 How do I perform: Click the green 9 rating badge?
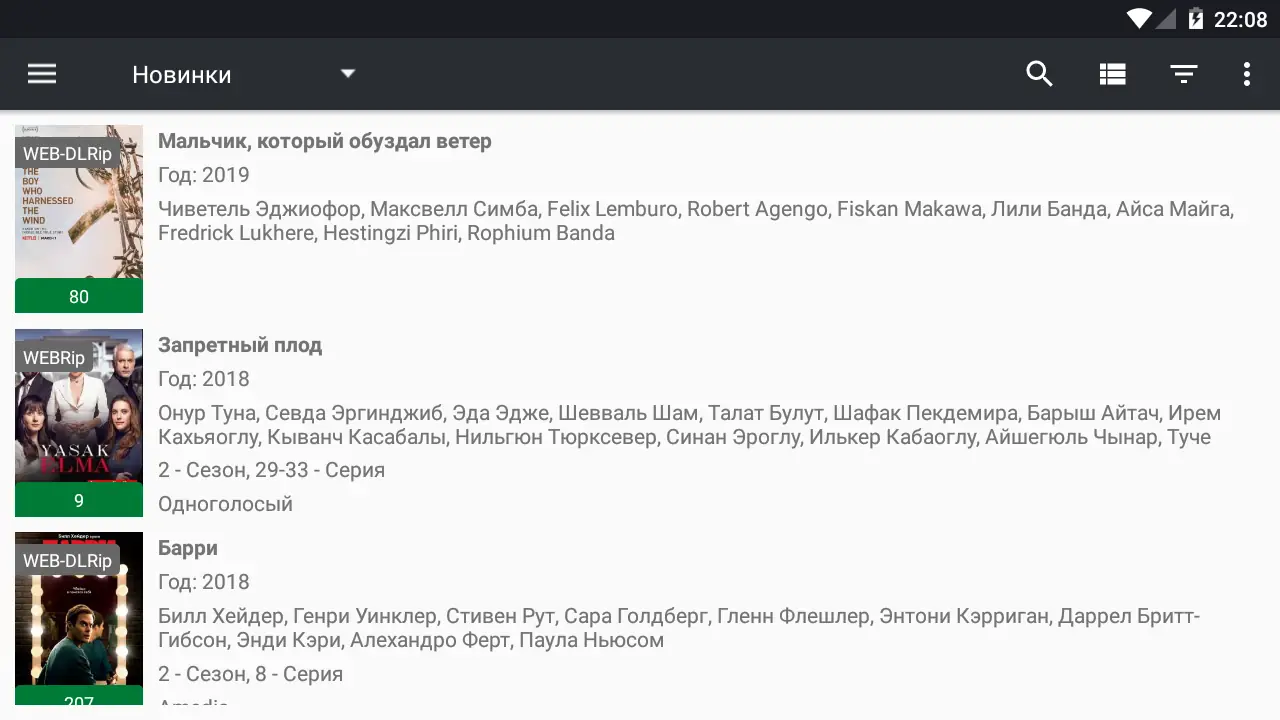[x=79, y=500]
